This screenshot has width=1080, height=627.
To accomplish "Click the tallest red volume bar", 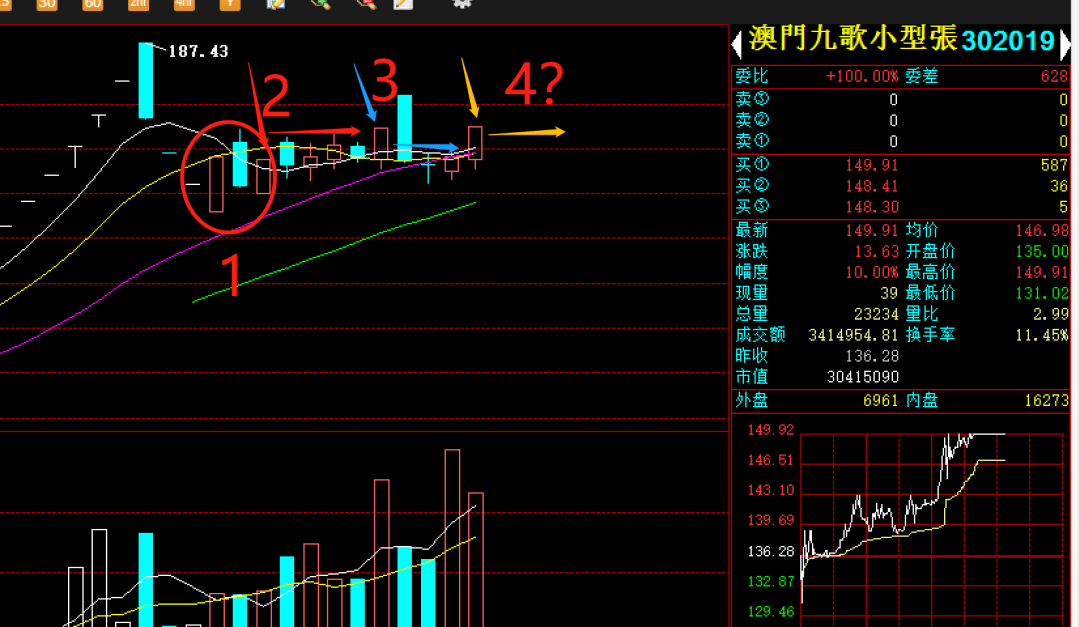I will click(x=452, y=537).
